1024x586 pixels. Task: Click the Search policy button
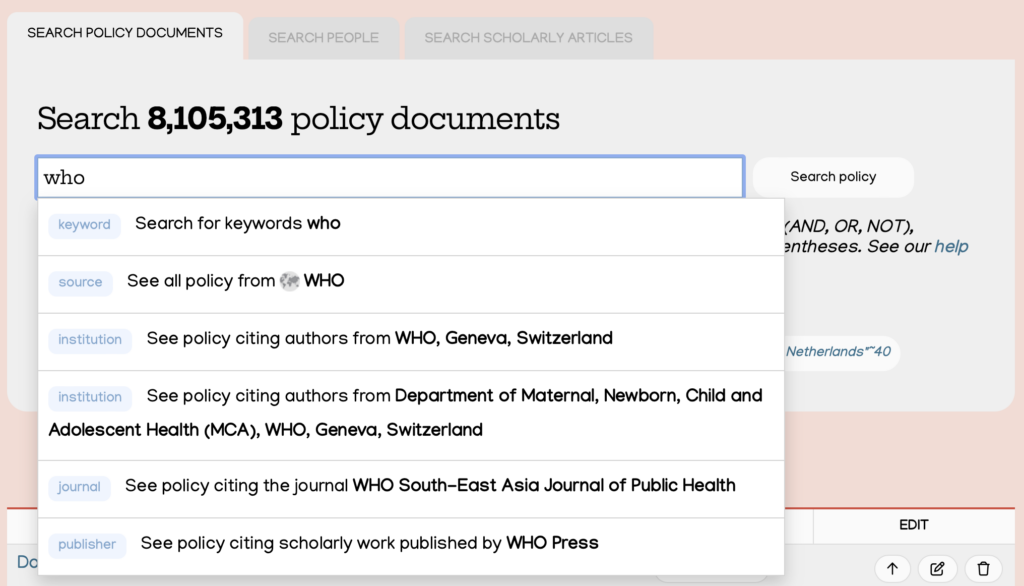click(833, 177)
